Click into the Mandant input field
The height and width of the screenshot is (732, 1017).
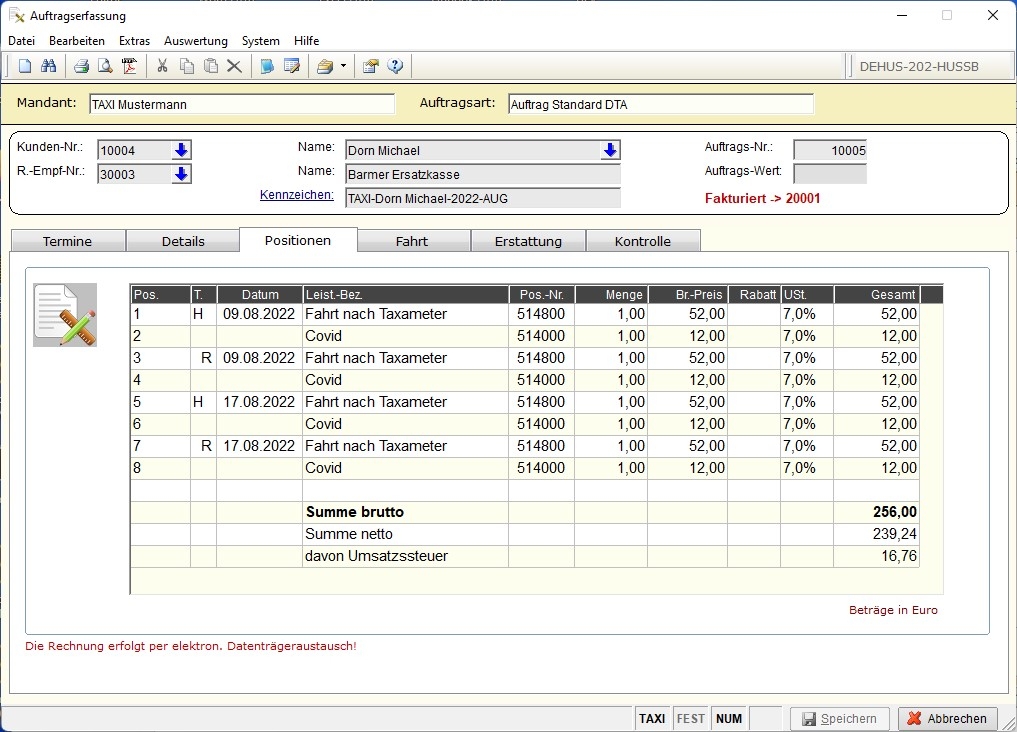241,104
